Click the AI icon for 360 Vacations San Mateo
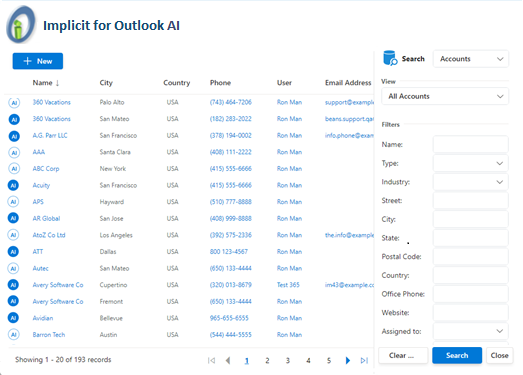This screenshot has width=523, height=375. pyautogui.click(x=14, y=119)
